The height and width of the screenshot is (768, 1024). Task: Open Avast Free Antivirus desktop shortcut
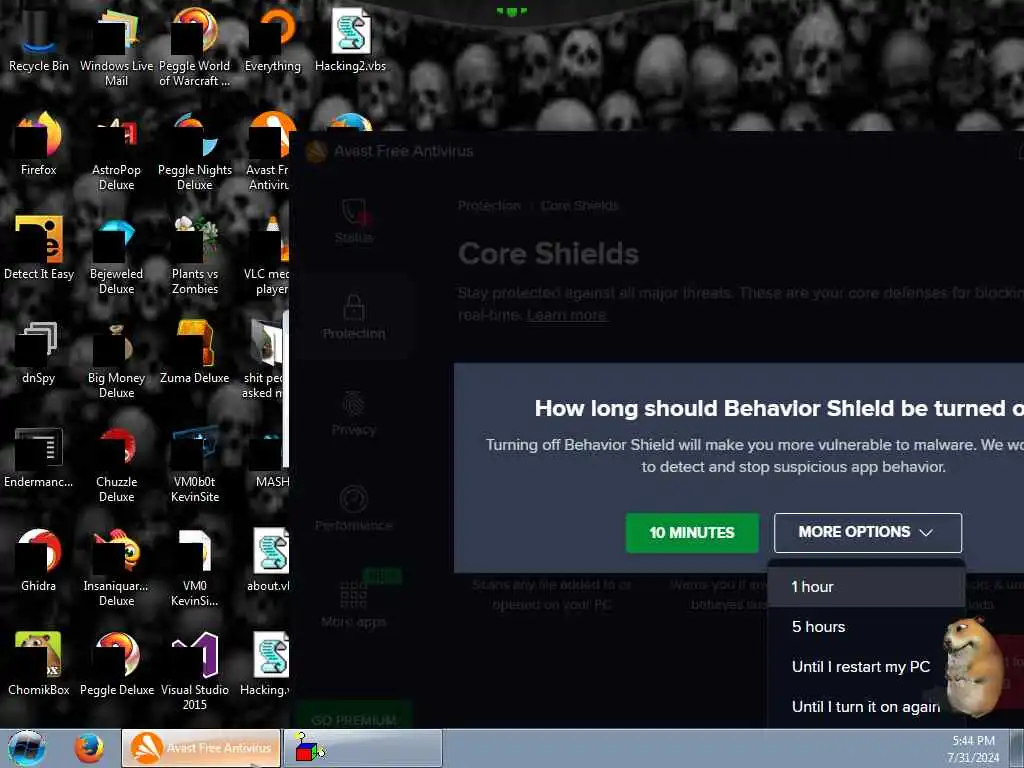(x=268, y=150)
